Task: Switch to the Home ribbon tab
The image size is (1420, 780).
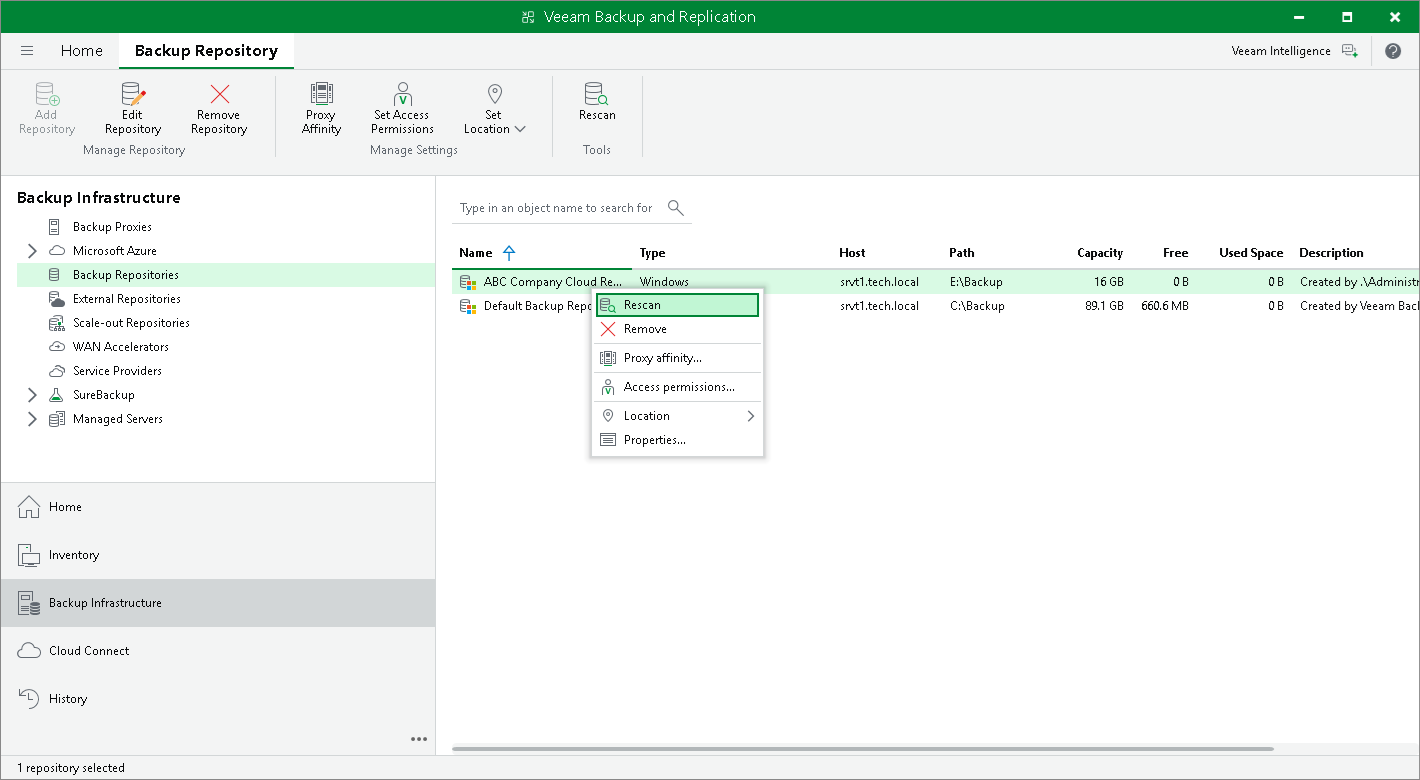Action: [81, 51]
